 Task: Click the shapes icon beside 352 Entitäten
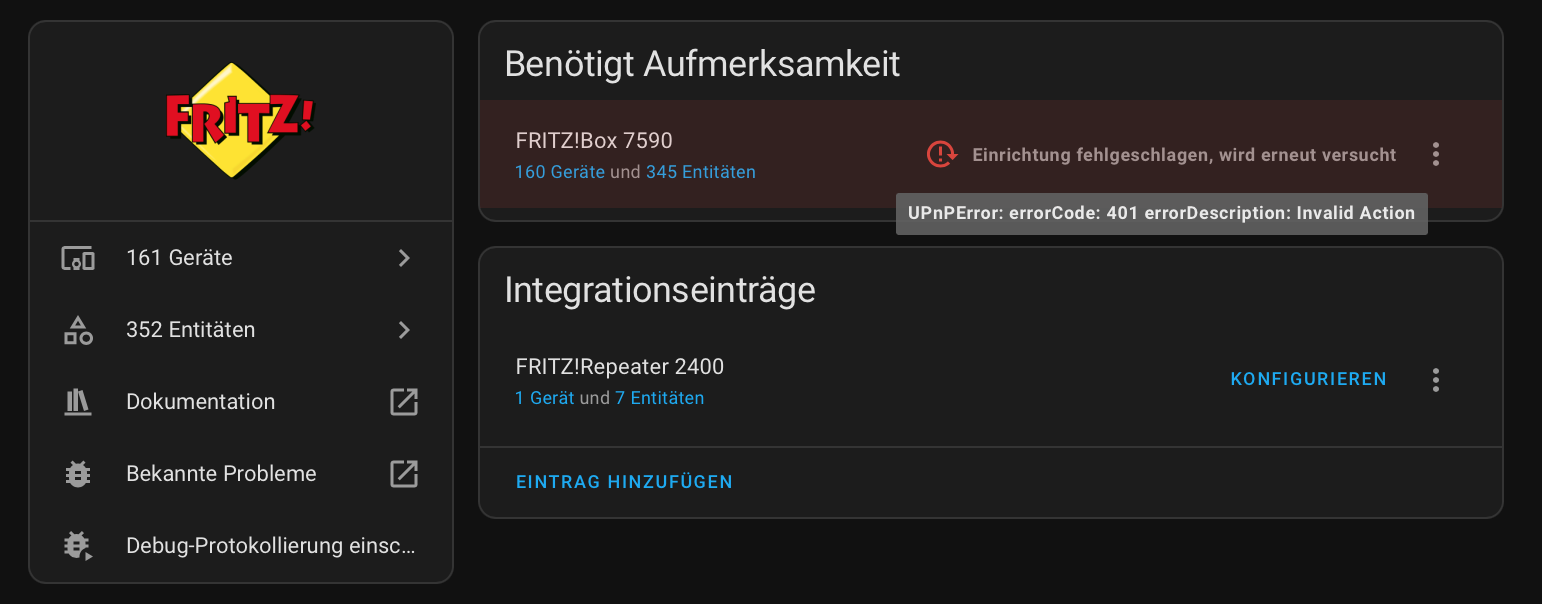(78, 330)
